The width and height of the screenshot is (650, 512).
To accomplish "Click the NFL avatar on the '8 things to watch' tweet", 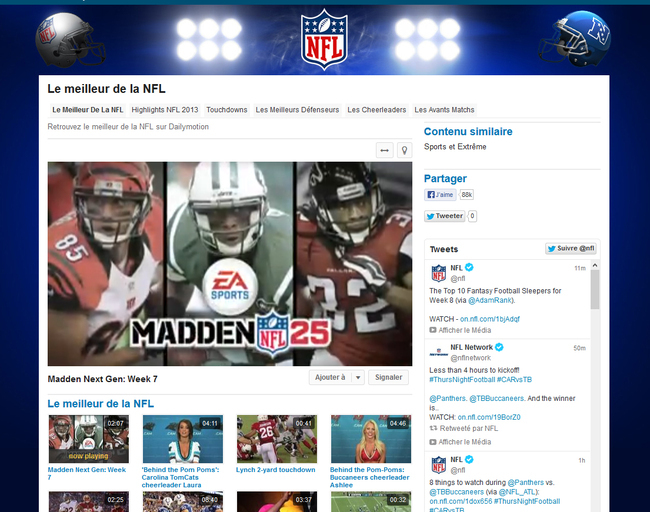I will click(x=439, y=465).
